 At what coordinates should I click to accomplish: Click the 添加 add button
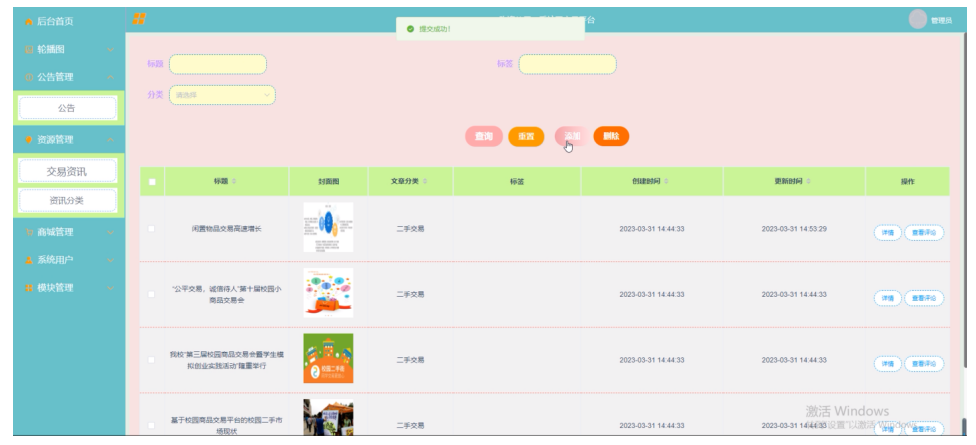tap(571, 136)
